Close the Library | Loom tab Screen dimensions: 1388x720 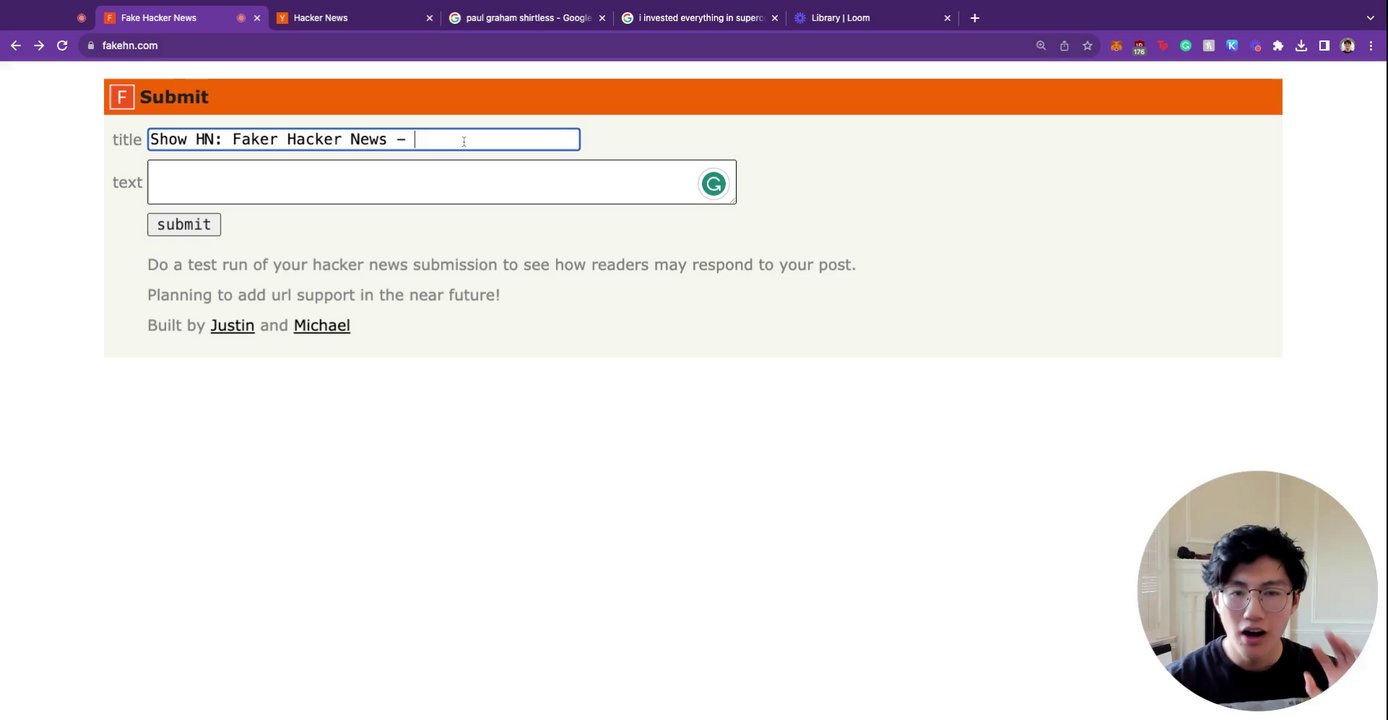[x=947, y=18]
